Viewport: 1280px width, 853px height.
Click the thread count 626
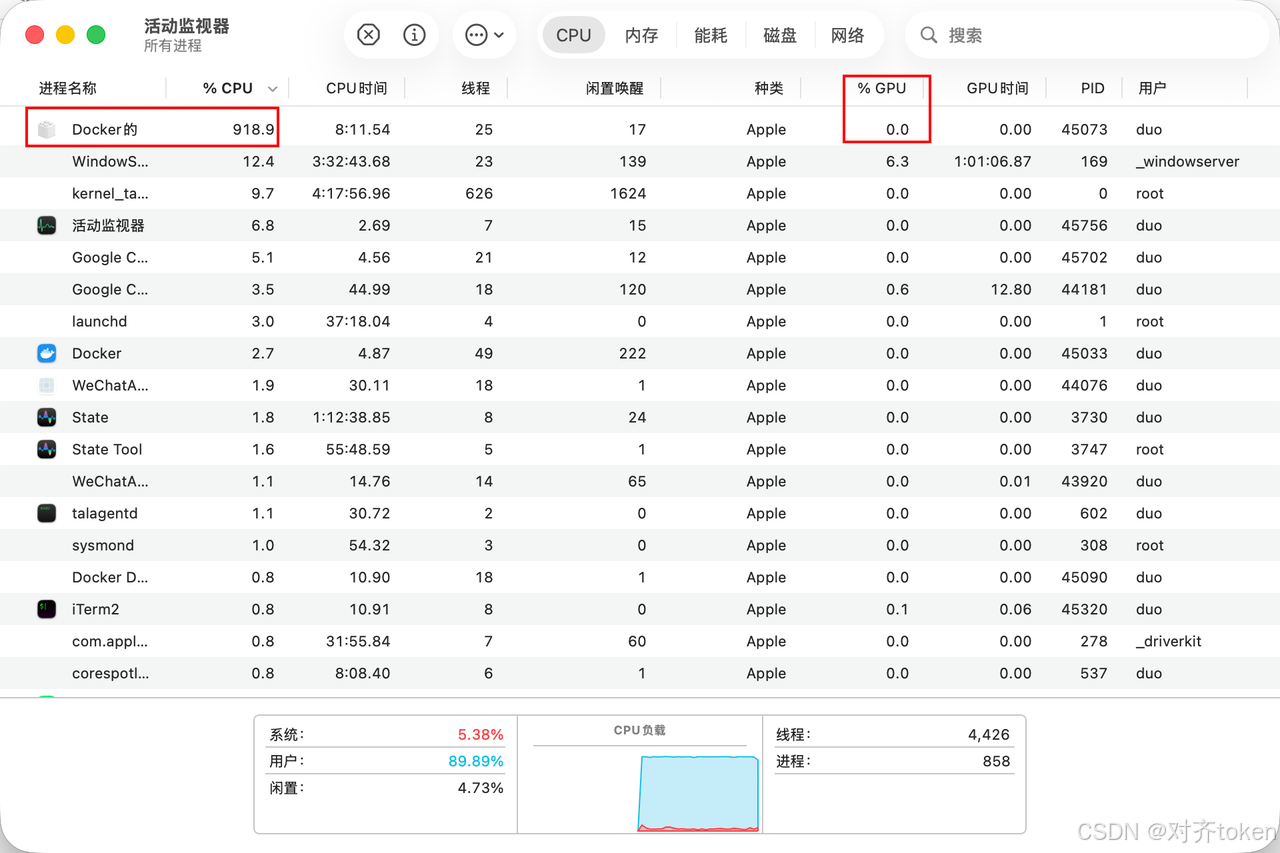coord(479,193)
